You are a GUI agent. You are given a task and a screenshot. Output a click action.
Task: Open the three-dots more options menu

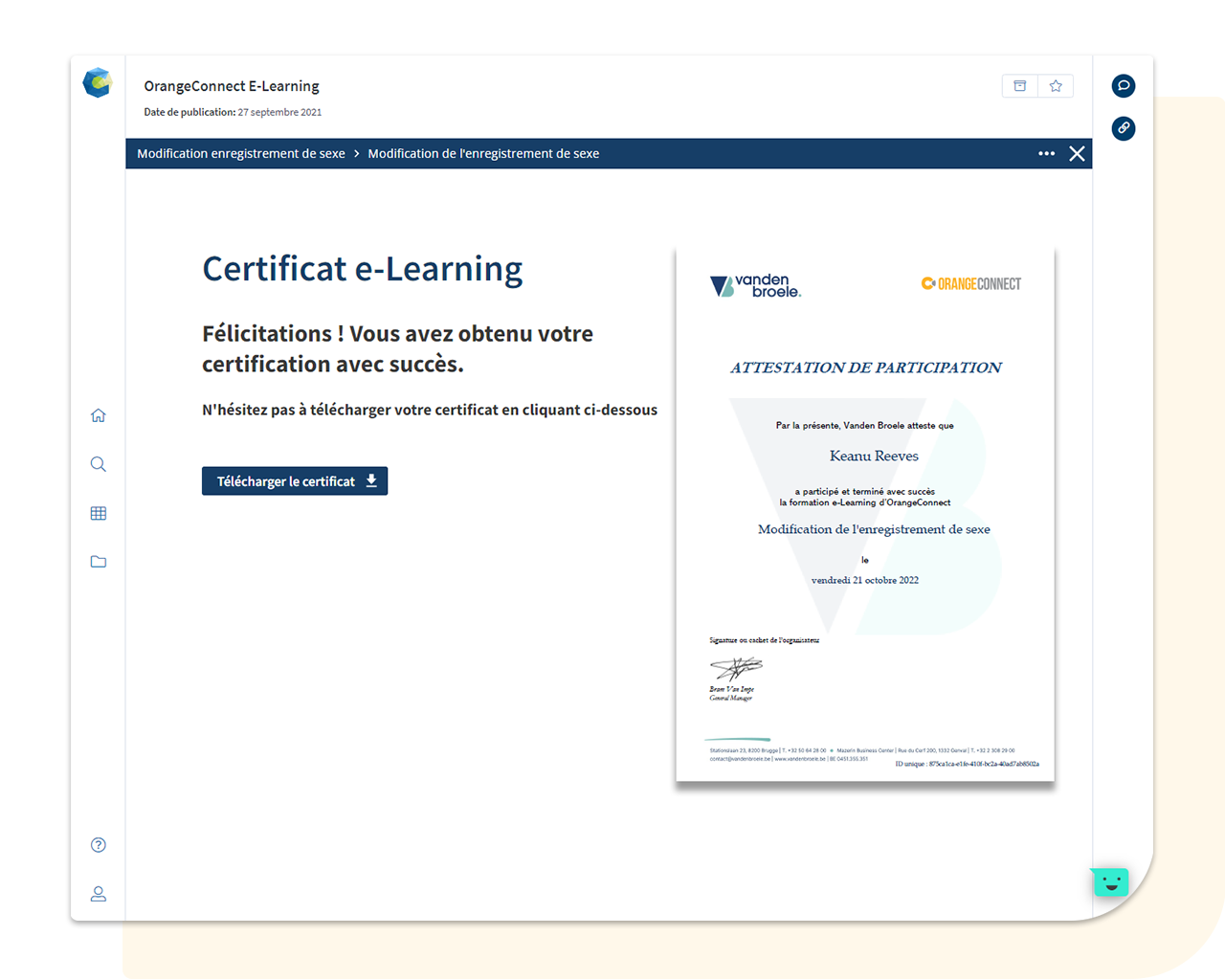tap(1046, 154)
